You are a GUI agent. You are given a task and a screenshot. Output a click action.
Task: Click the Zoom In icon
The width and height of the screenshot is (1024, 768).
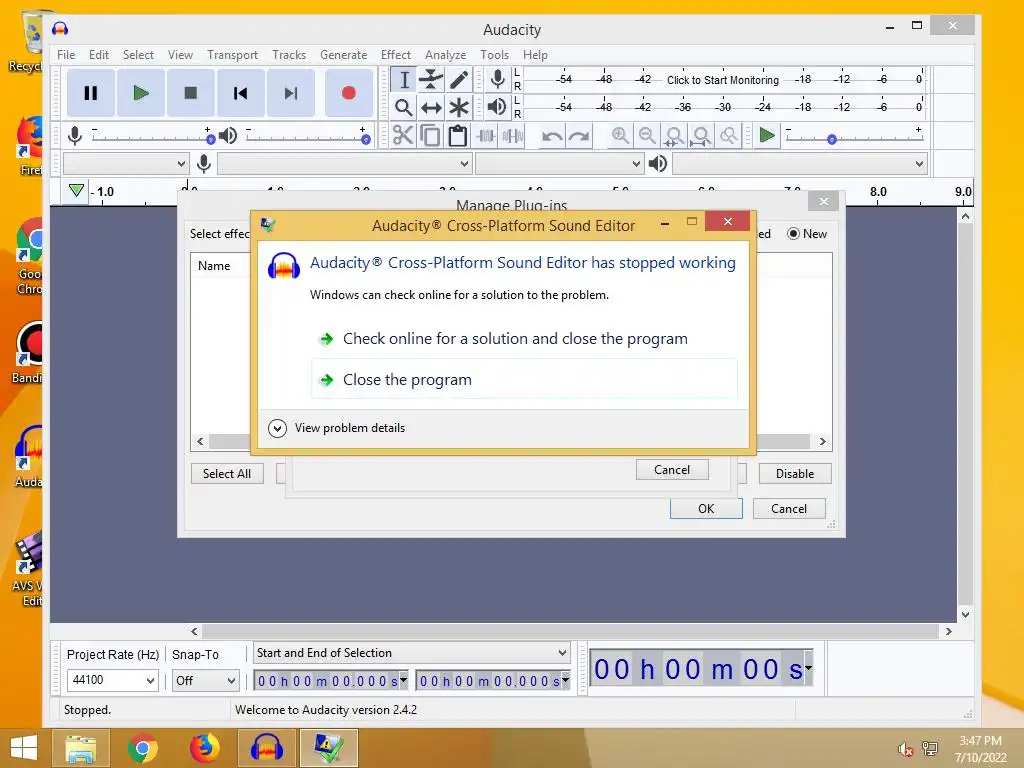click(x=620, y=136)
